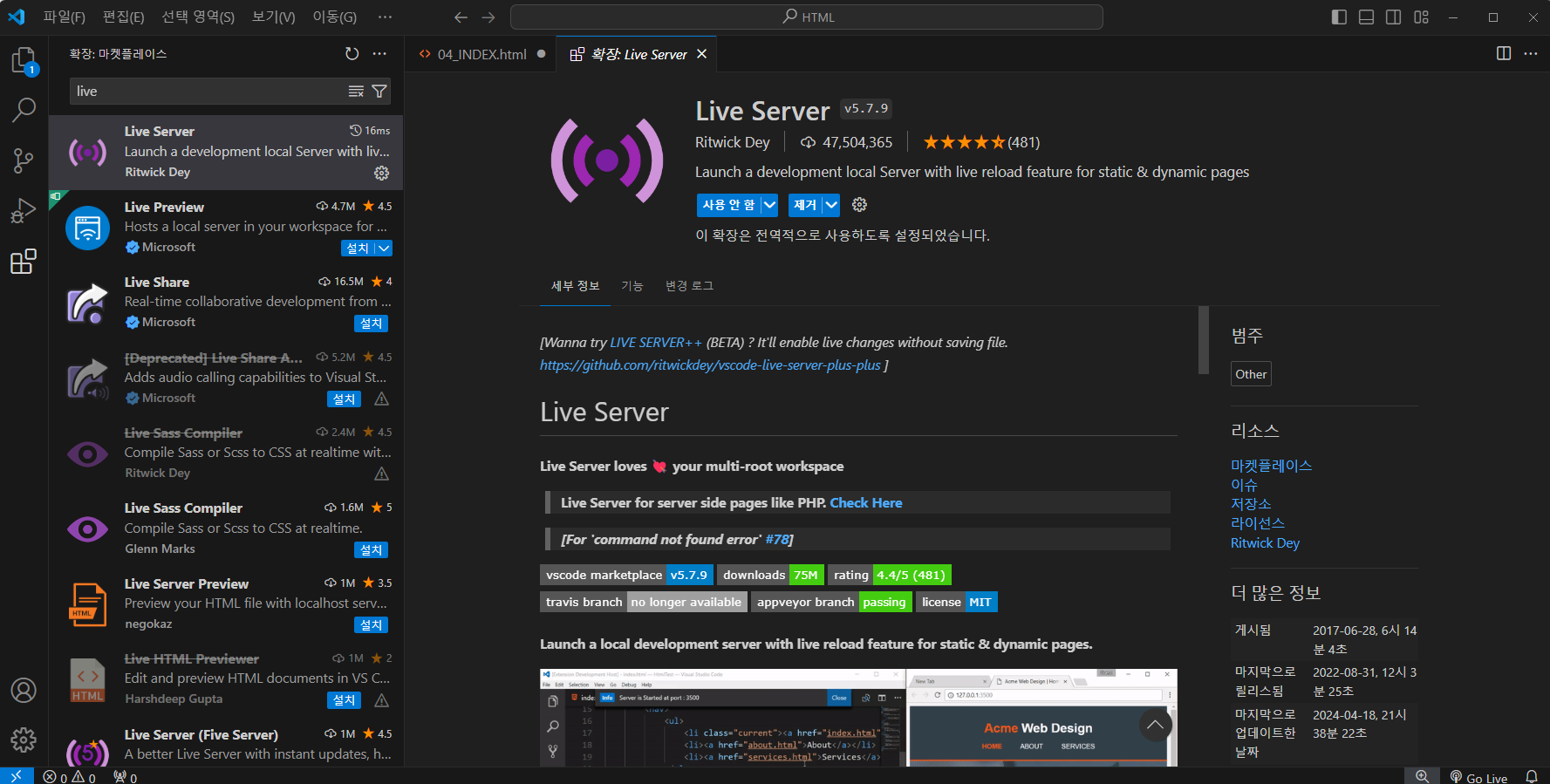Open the 파일(F) menu
The image size is (1550, 784).
coord(65,17)
